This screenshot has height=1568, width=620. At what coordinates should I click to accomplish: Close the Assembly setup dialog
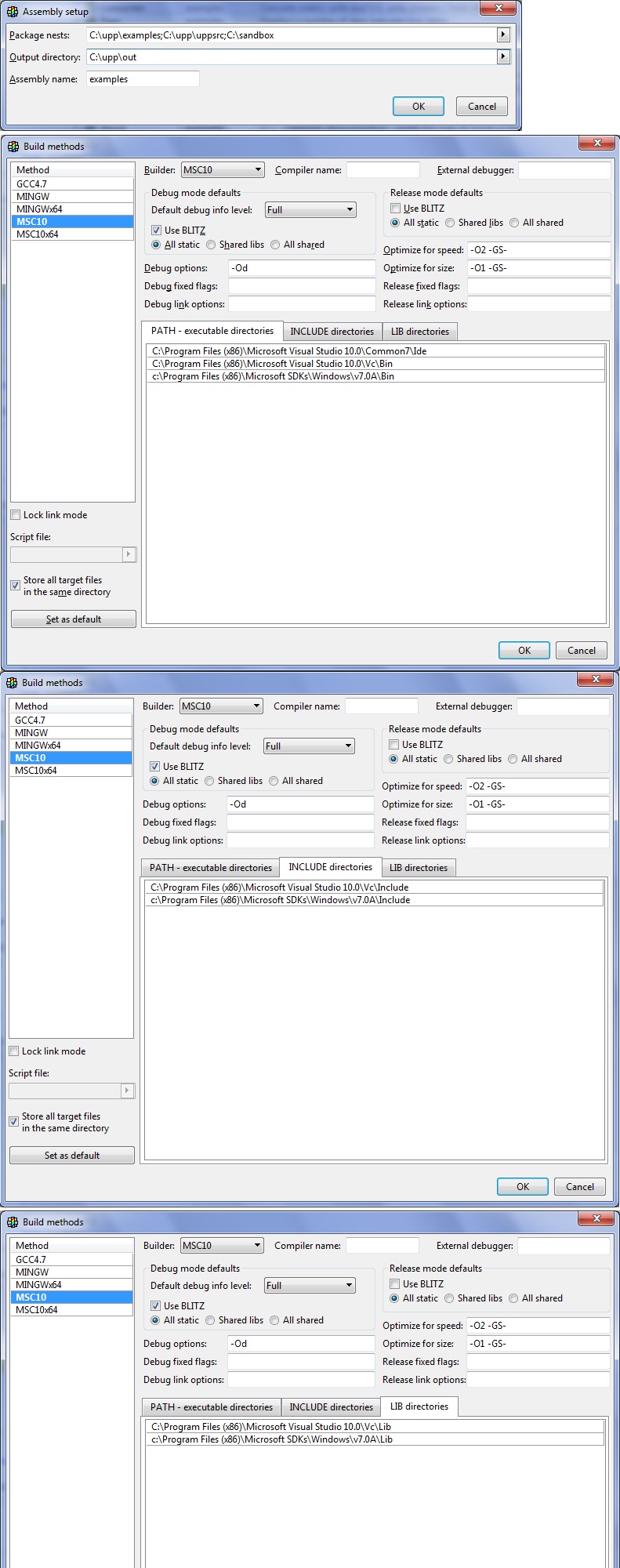[498, 8]
